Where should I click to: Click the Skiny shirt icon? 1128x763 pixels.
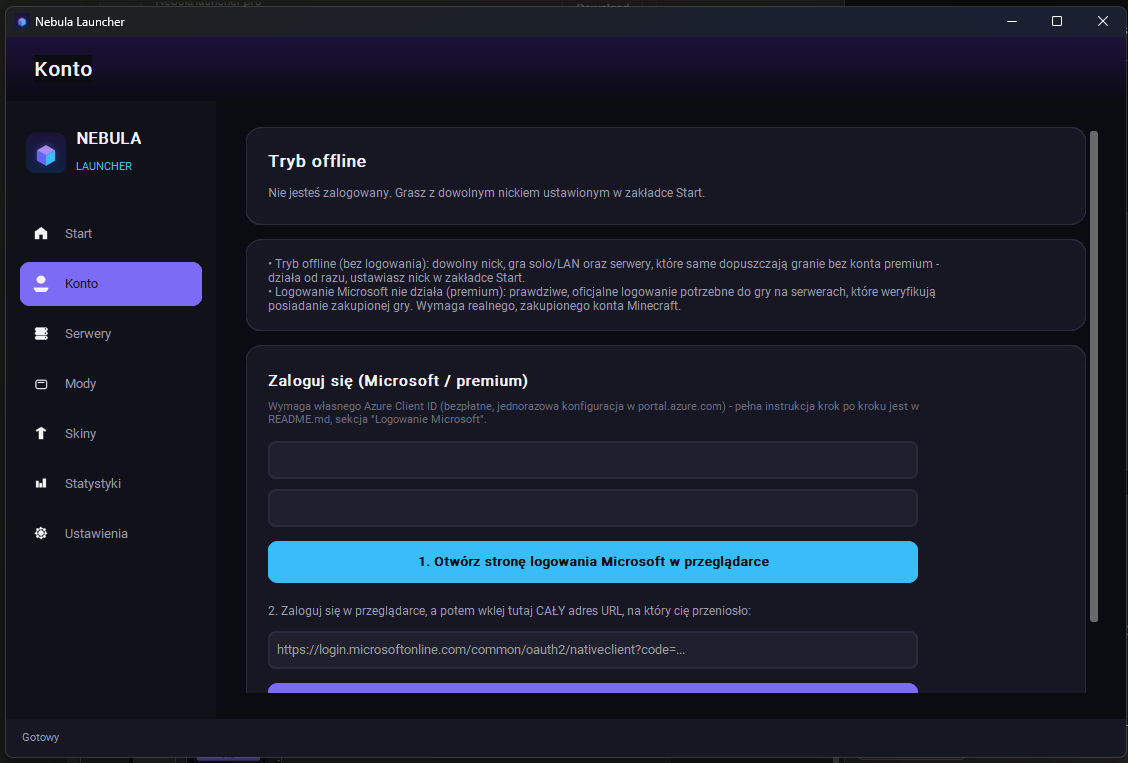(41, 433)
